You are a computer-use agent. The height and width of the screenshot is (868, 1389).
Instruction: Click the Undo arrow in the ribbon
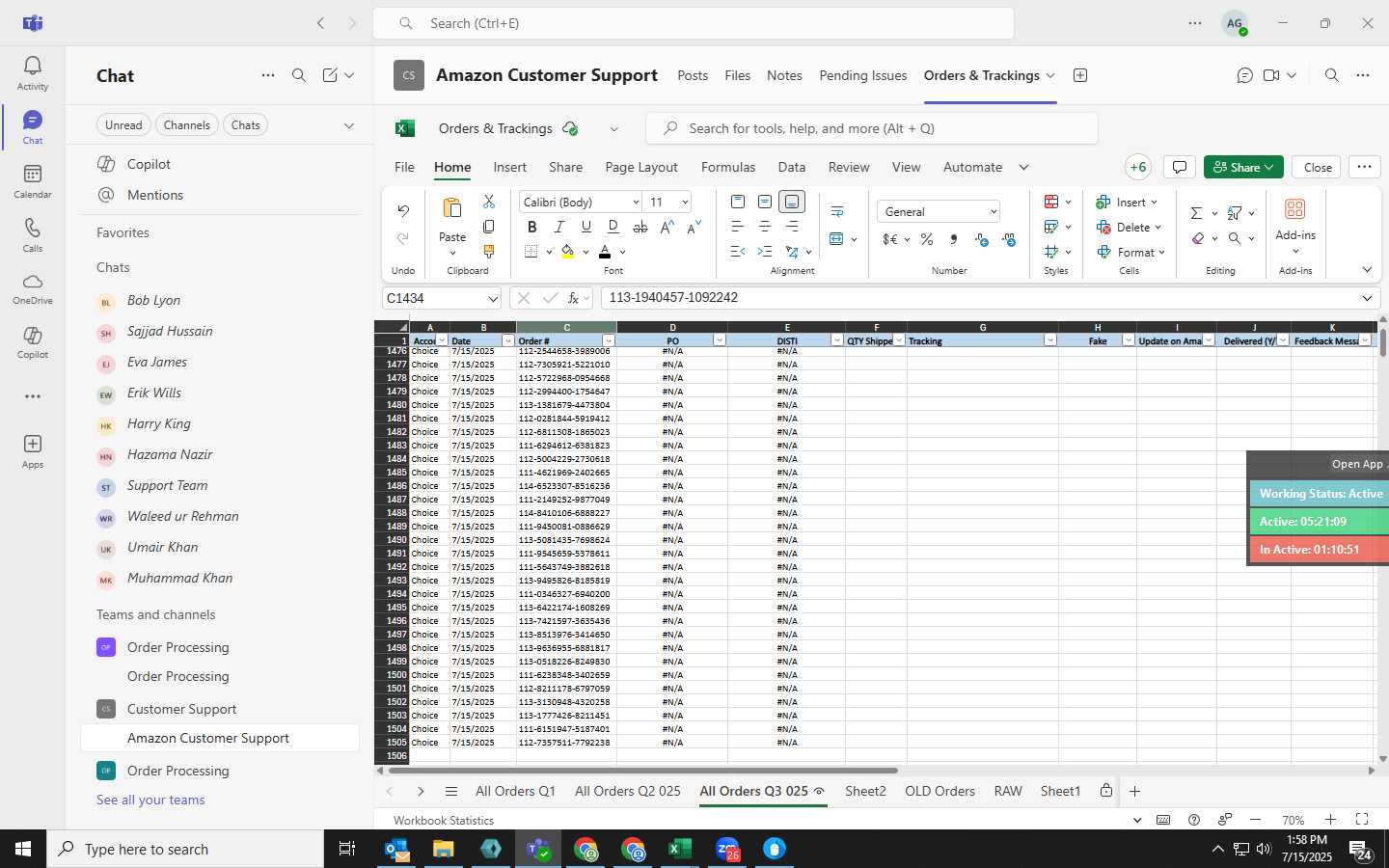click(x=403, y=210)
